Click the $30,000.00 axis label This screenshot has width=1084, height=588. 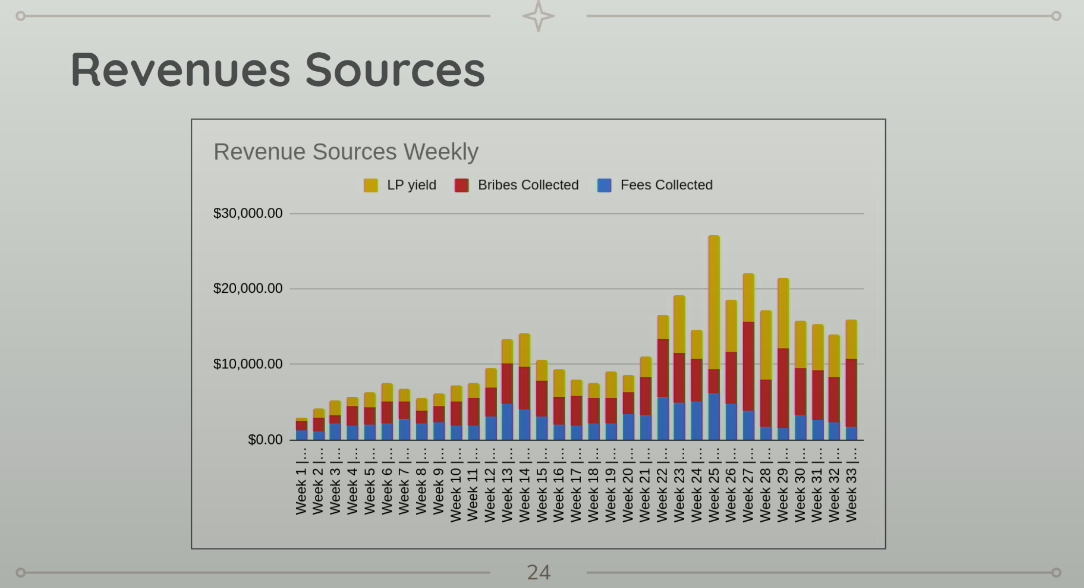click(248, 213)
